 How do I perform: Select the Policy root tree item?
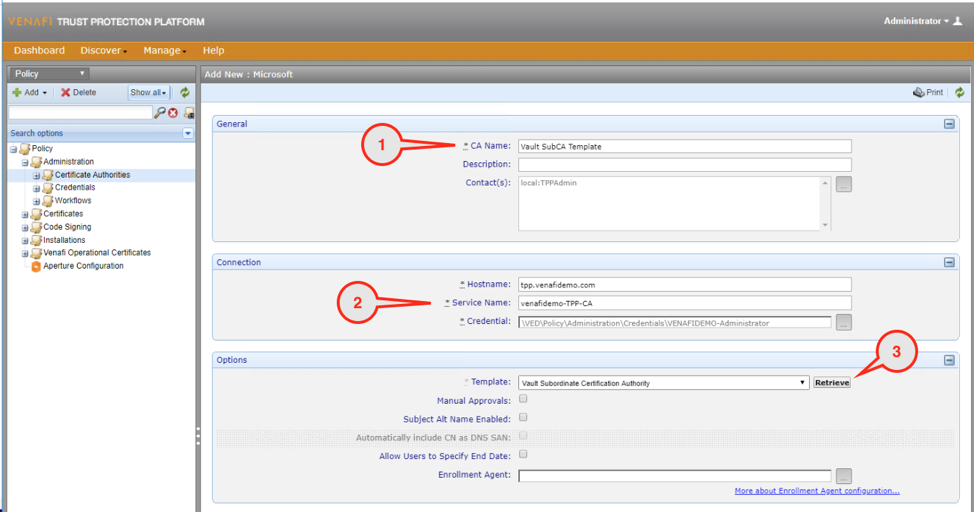[42, 149]
